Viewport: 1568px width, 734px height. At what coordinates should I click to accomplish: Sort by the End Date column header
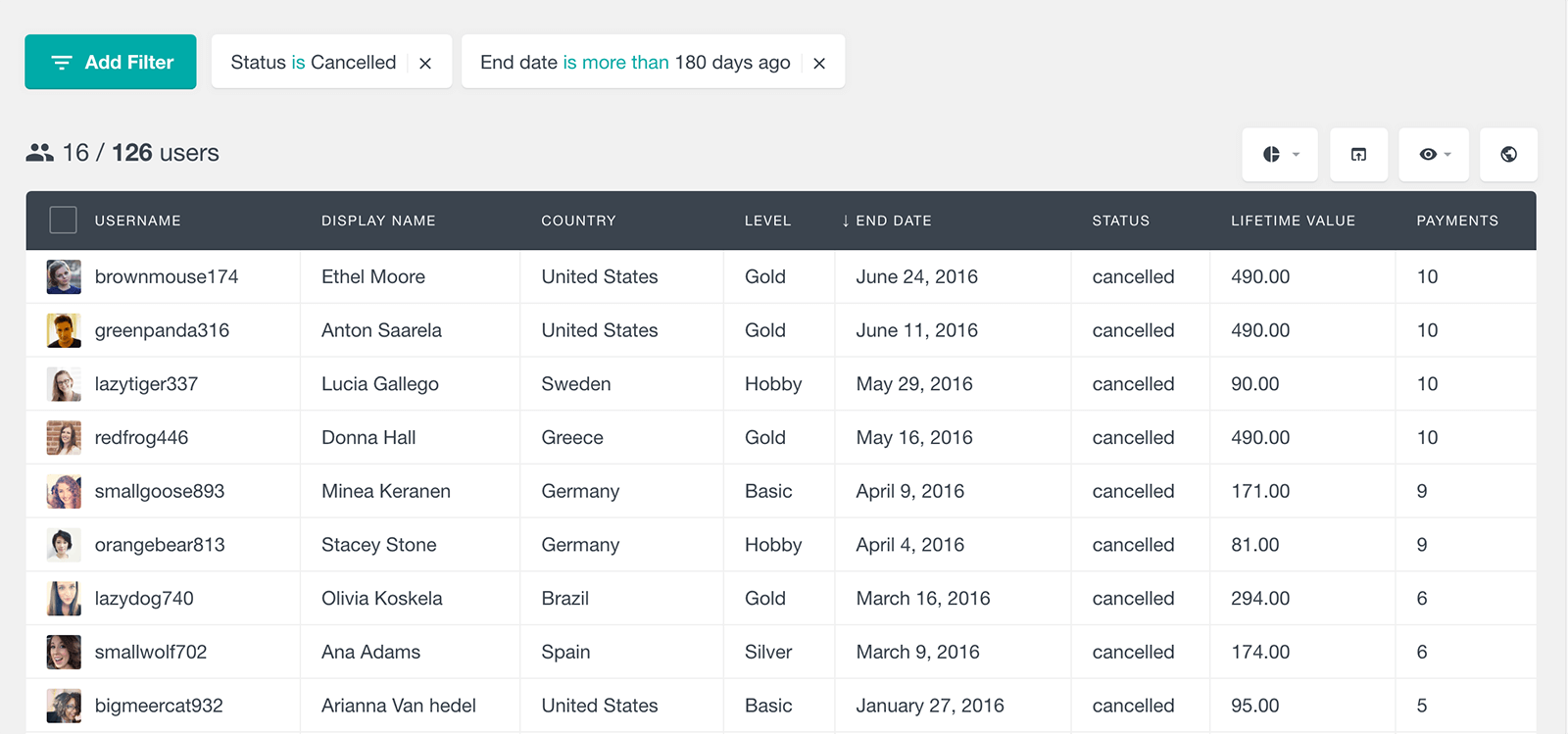click(x=886, y=220)
